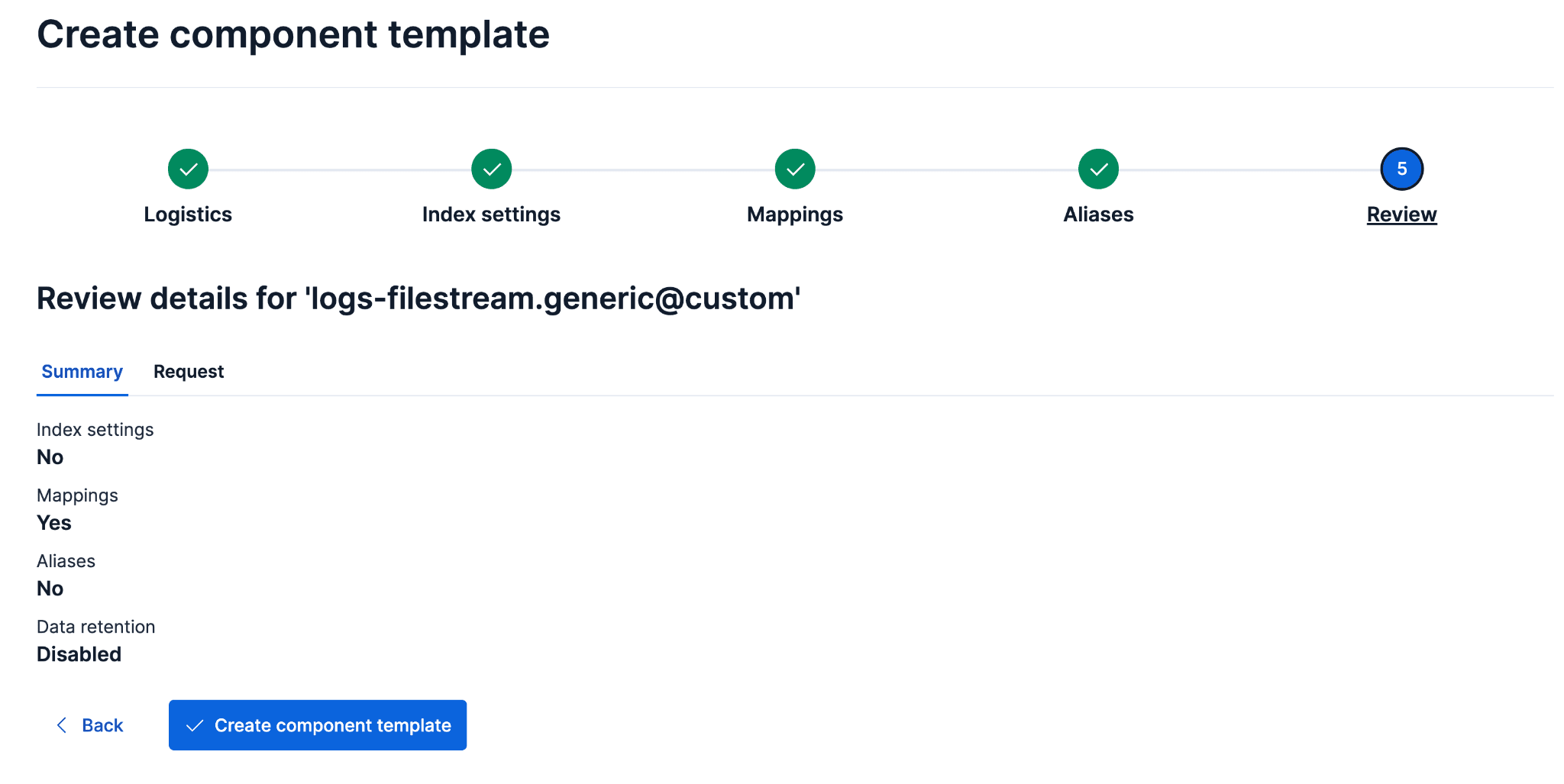Click the Mappings Yes summary value
This screenshot has width=1564, height=784.
[x=53, y=523]
